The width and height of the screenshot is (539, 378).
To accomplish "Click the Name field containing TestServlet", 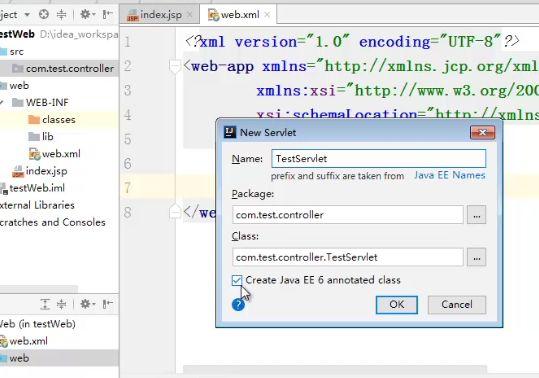I will [x=378, y=158].
